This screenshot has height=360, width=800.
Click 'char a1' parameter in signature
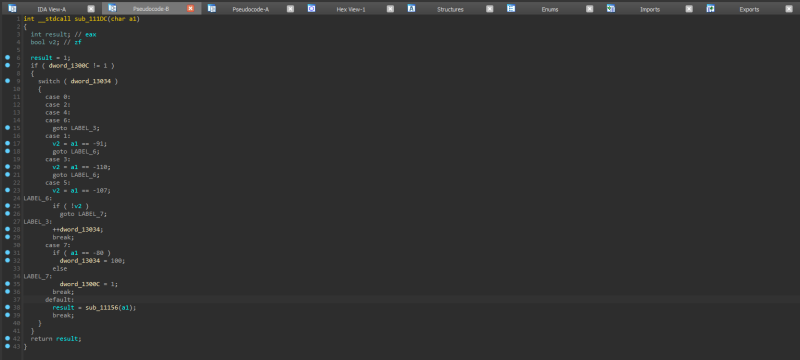pos(123,19)
